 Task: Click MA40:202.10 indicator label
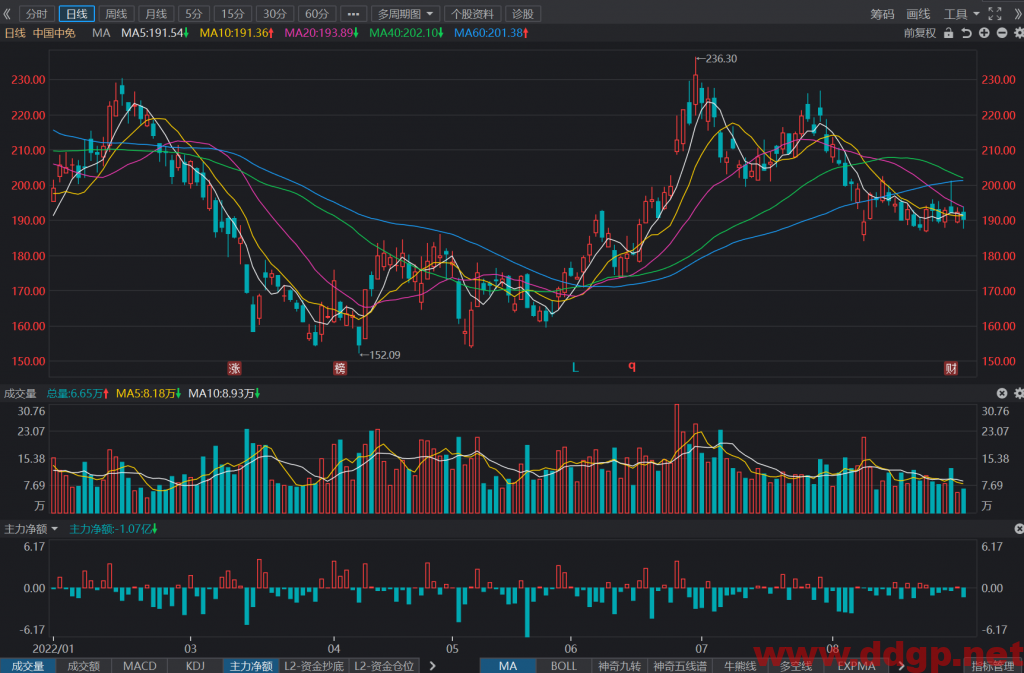(406, 33)
